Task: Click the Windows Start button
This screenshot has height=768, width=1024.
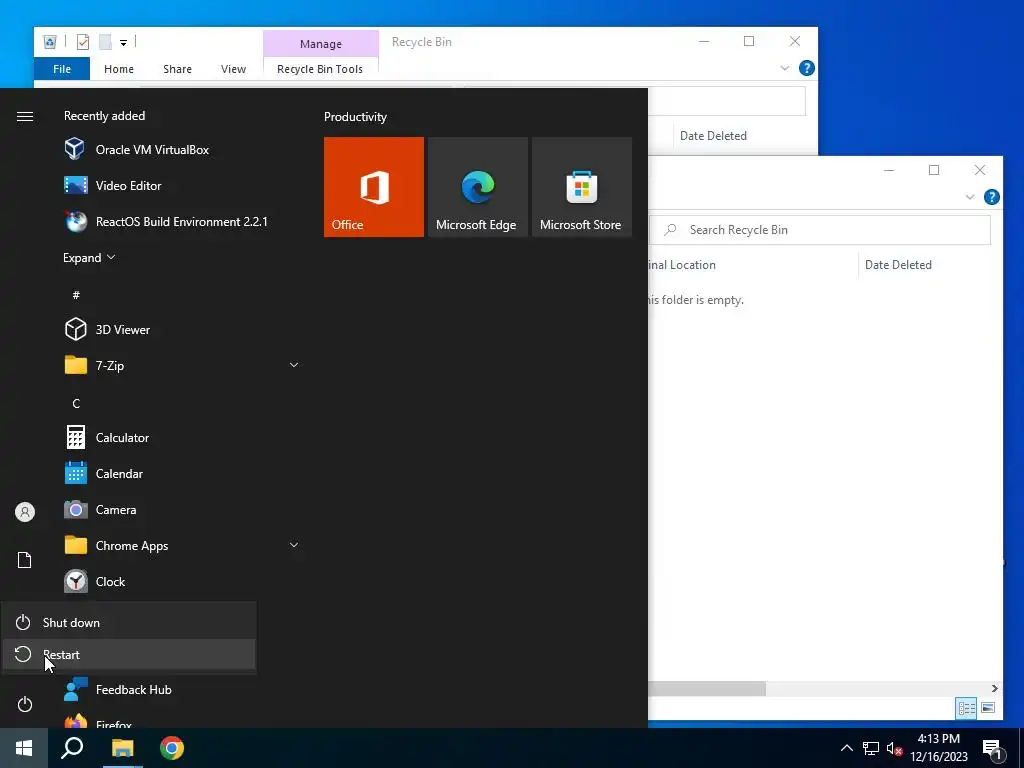Action: click(24, 748)
